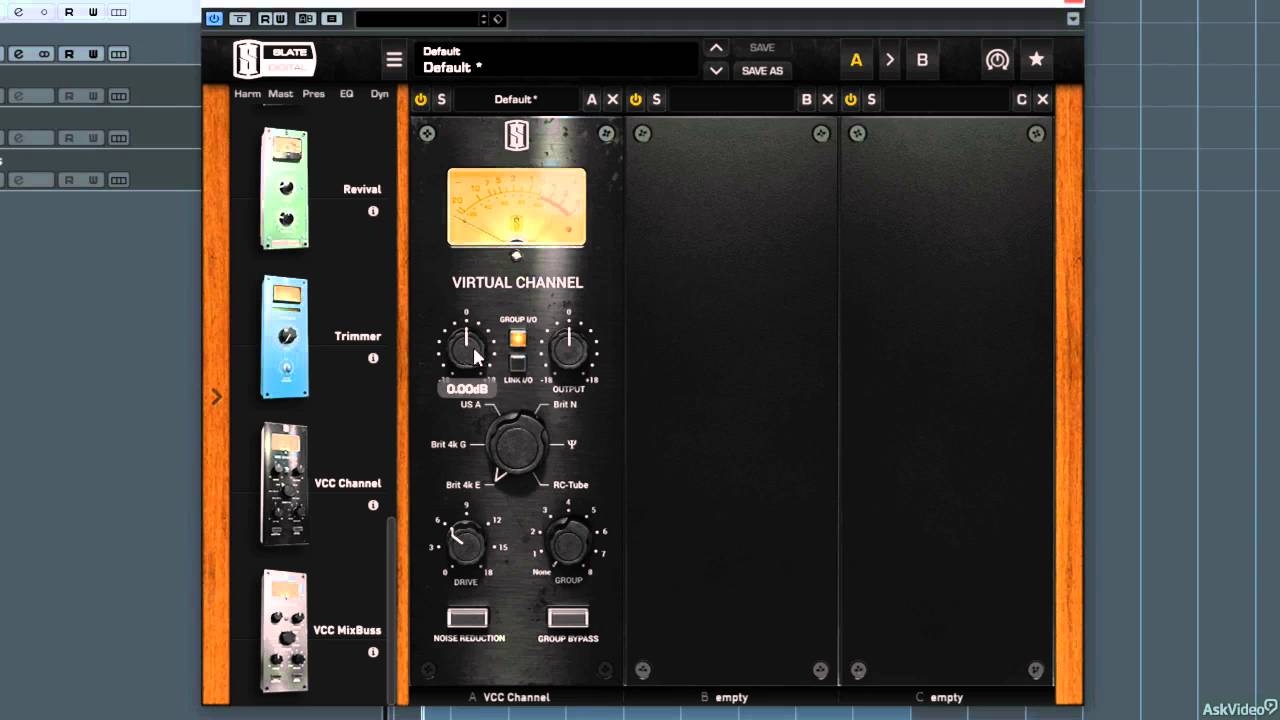Image resolution: width=1280 pixels, height=720 pixels.
Task: Clear slot C using its X button
Action: coord(1043,99)
